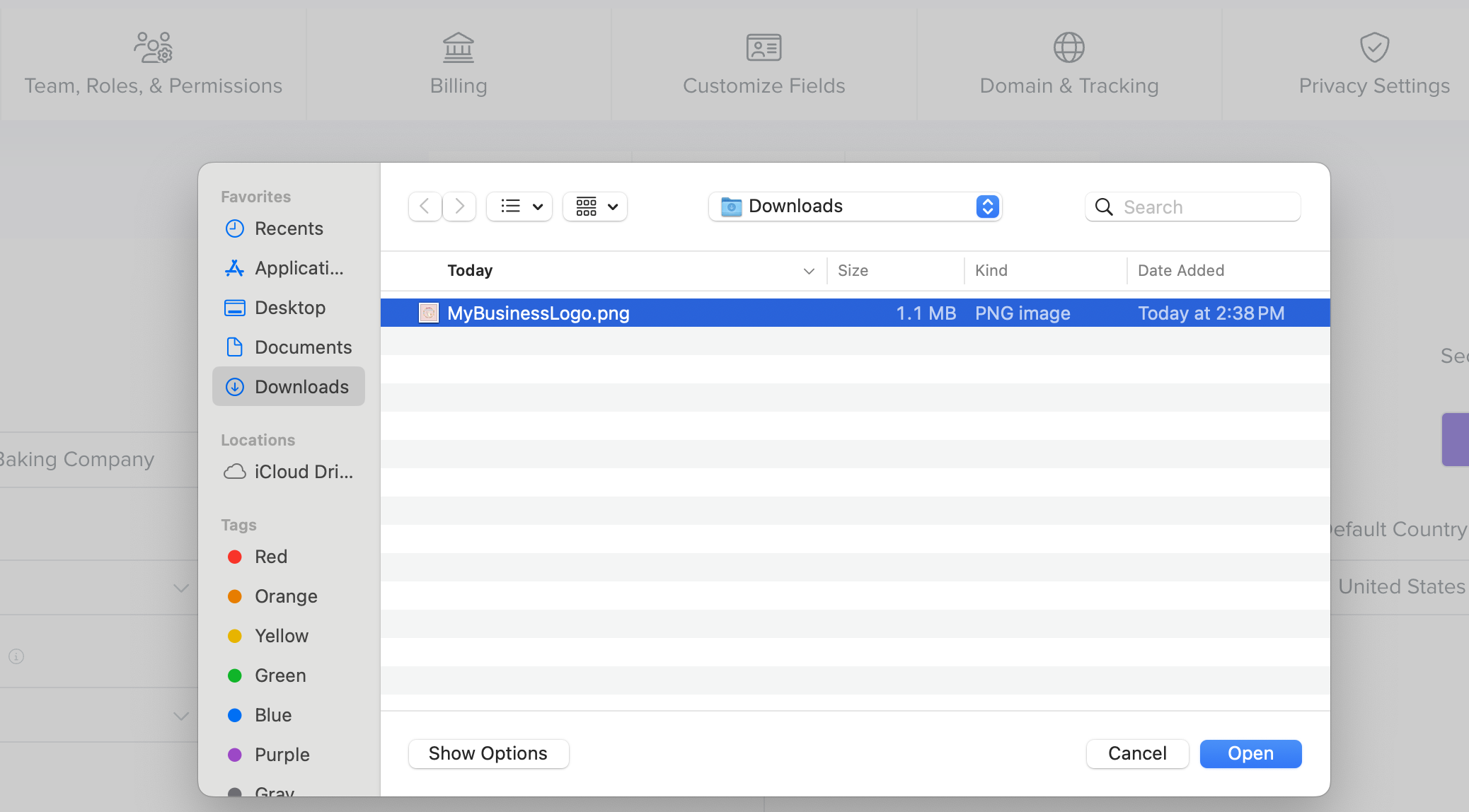Viewport: 1469px width, 812px height.
Task: Sort by the Size column header
Action: click(x=853, y=270)
